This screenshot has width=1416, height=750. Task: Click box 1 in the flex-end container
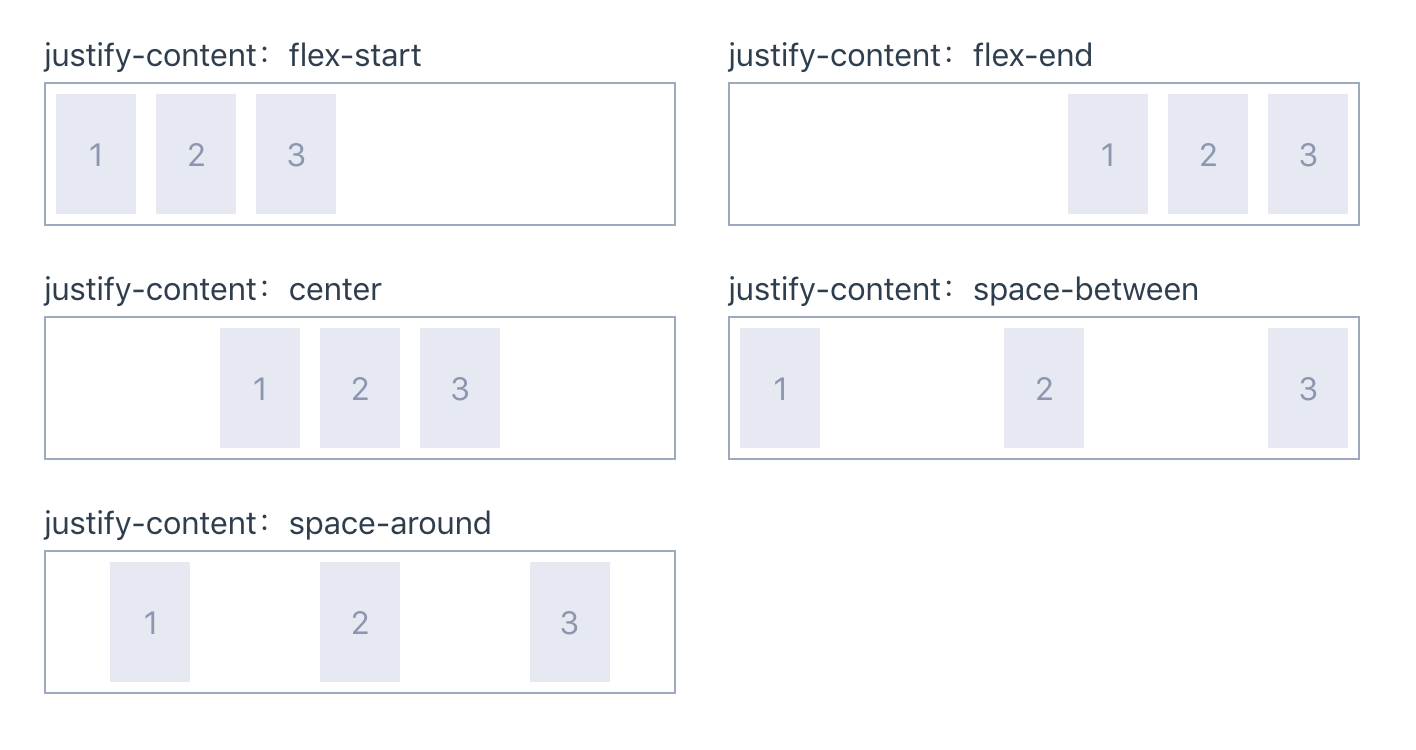click(1108, 154)
